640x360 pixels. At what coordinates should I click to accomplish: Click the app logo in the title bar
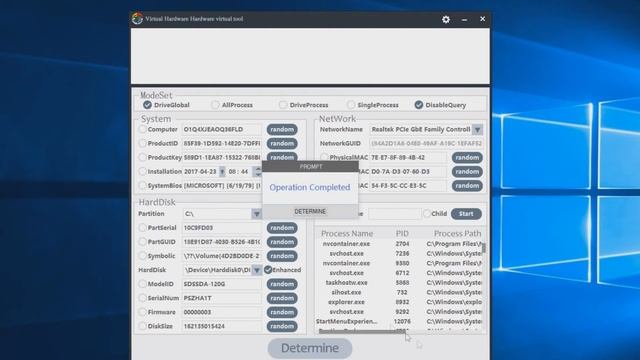click(x=138, y=18)
